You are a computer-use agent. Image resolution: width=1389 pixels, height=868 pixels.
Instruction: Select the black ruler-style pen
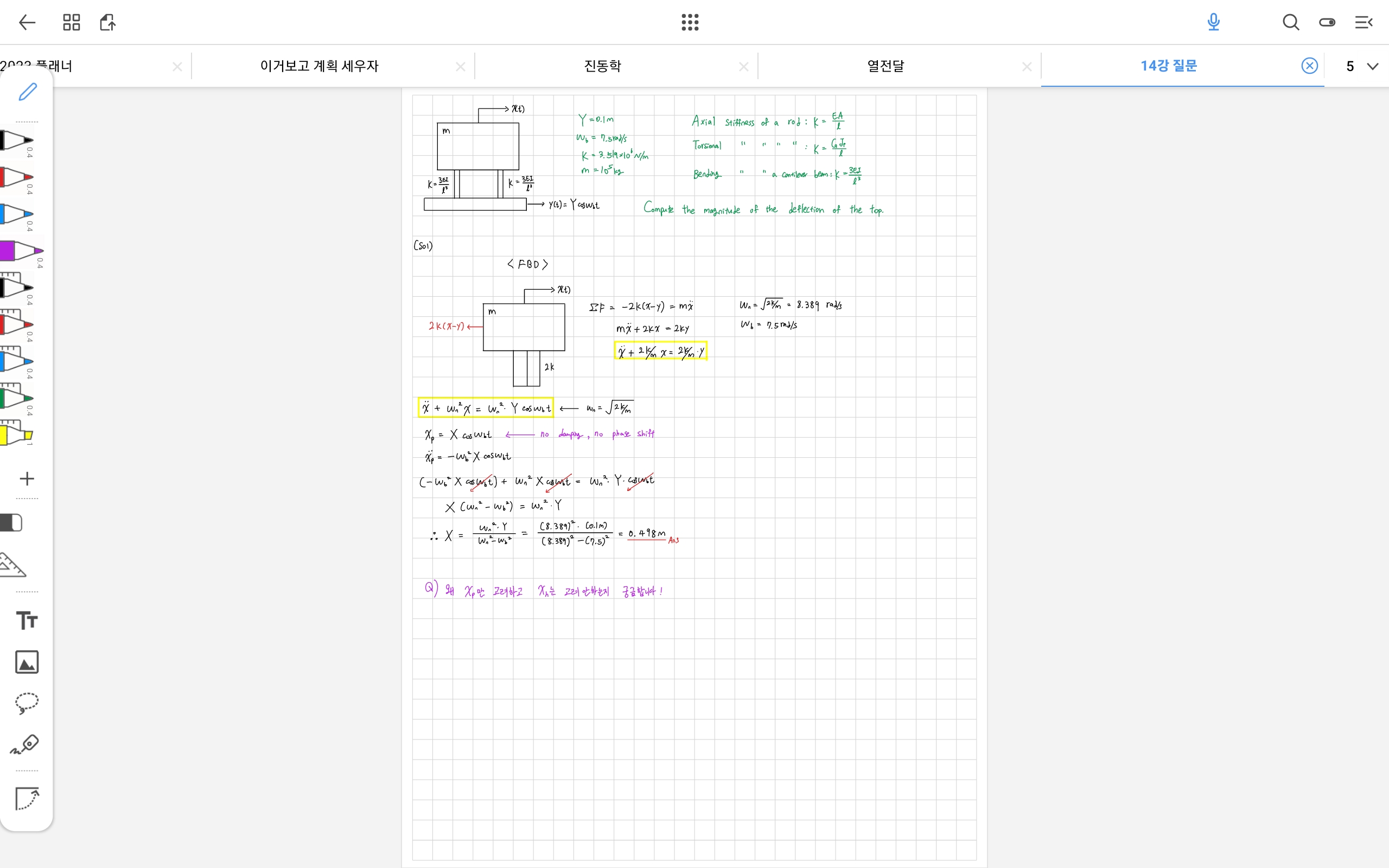[x=17, y=286]
